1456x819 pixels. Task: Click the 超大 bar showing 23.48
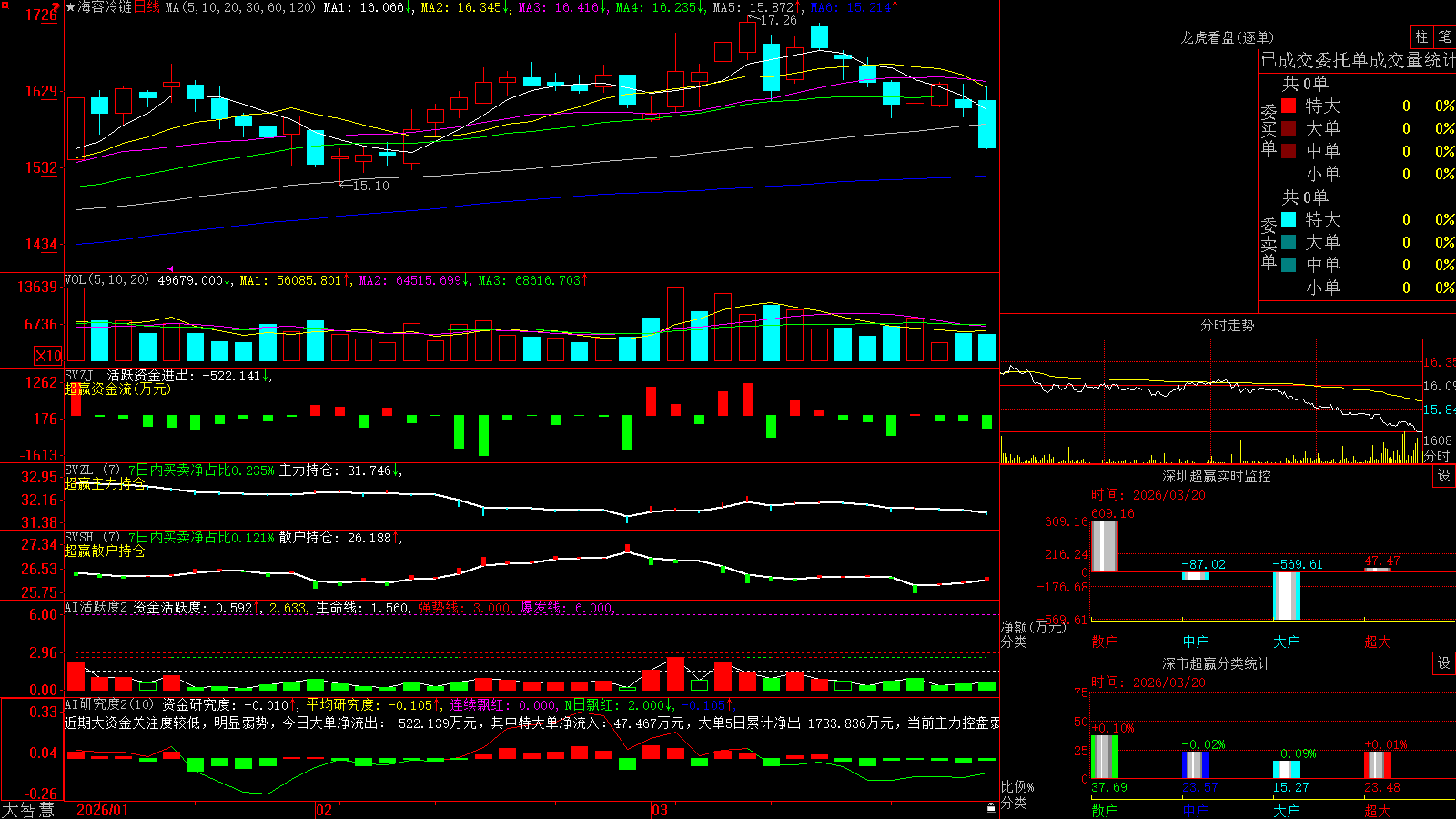(x=1377, y=764)
